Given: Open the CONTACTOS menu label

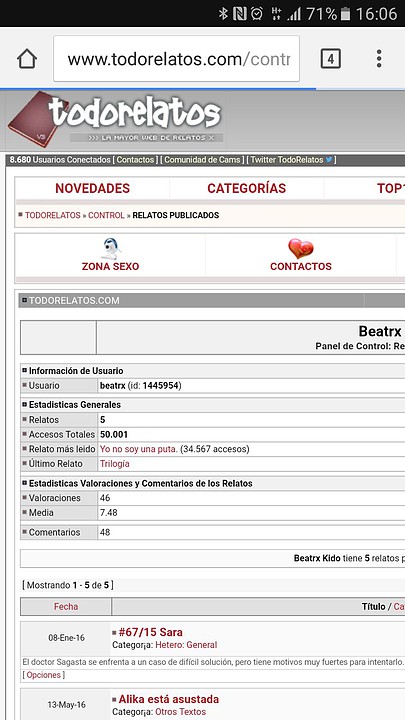Looking at the screenshot, I should point(301,266).
